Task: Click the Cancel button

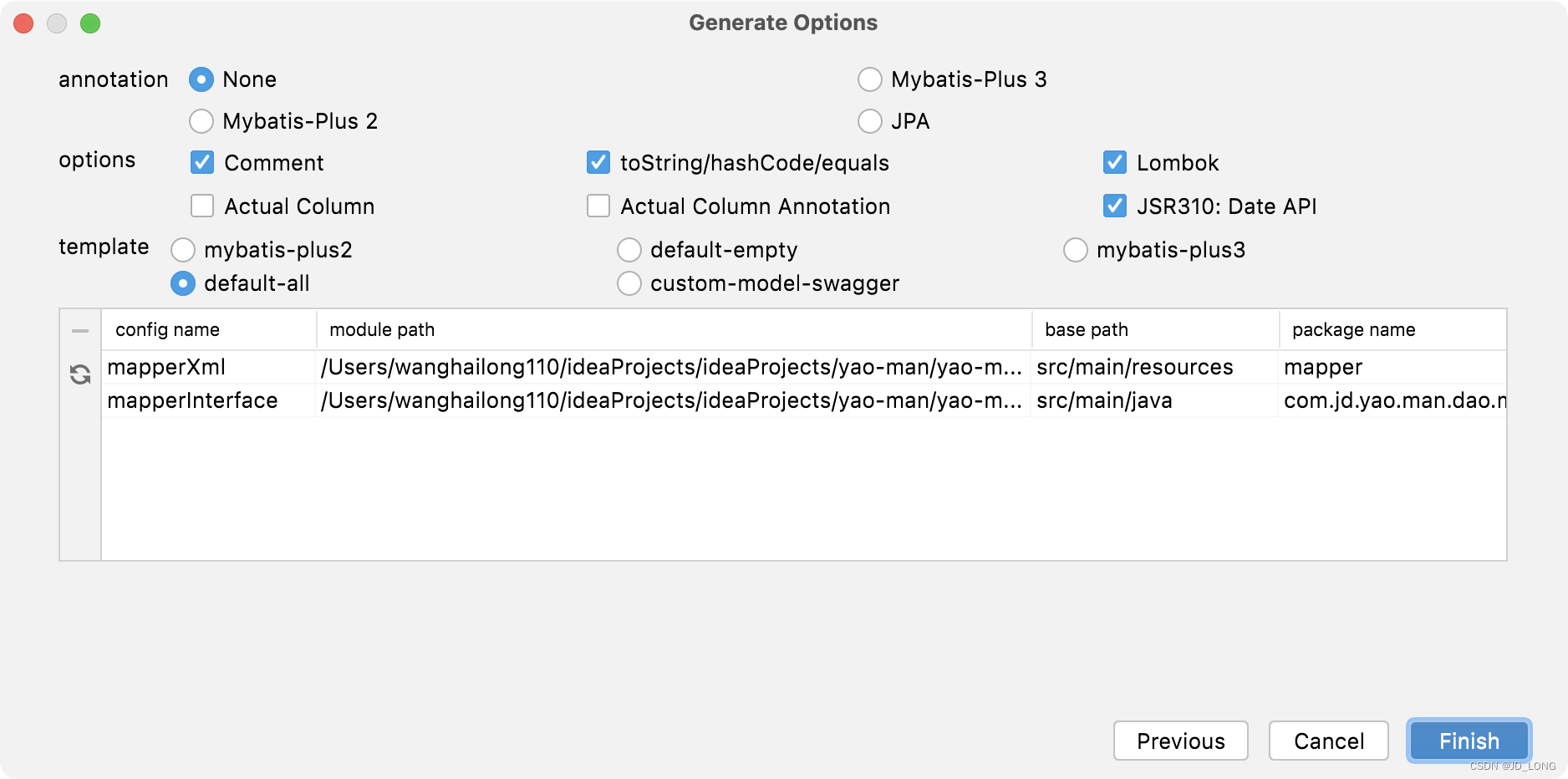Action: coord(1328,741)
